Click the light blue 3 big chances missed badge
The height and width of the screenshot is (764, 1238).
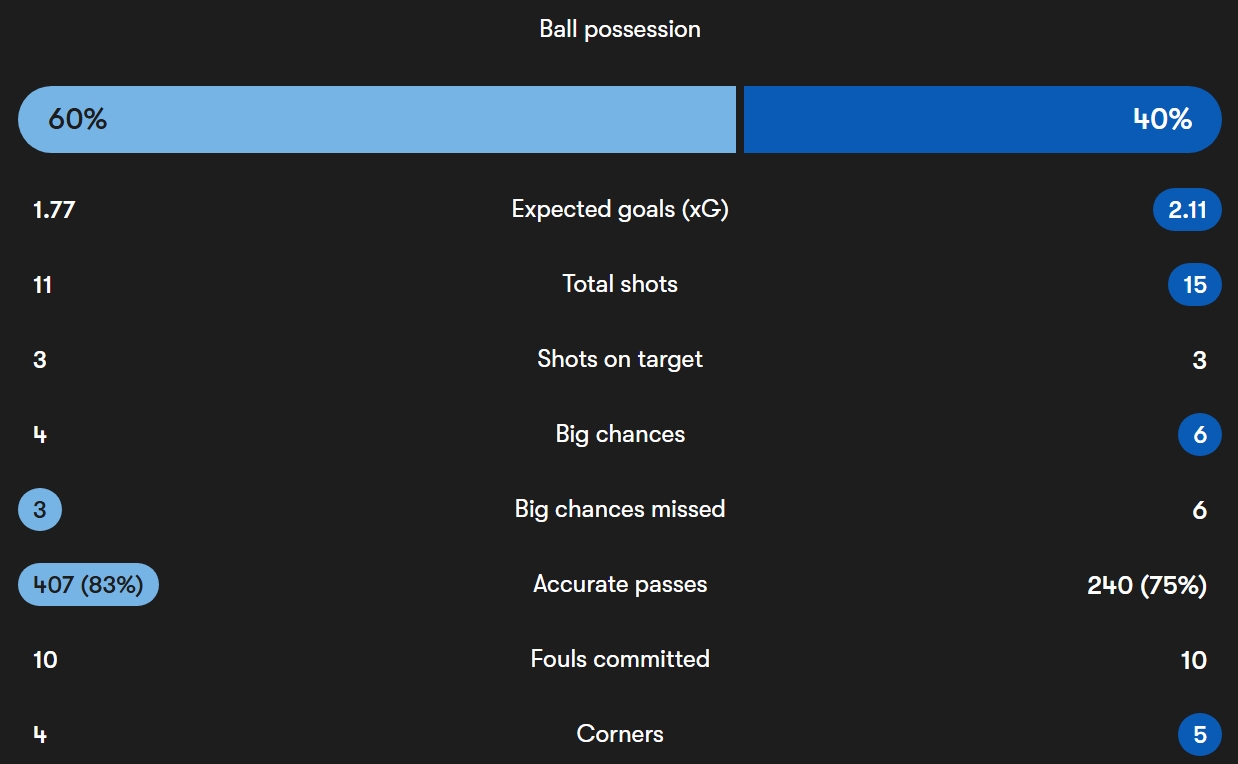[40, 510]
